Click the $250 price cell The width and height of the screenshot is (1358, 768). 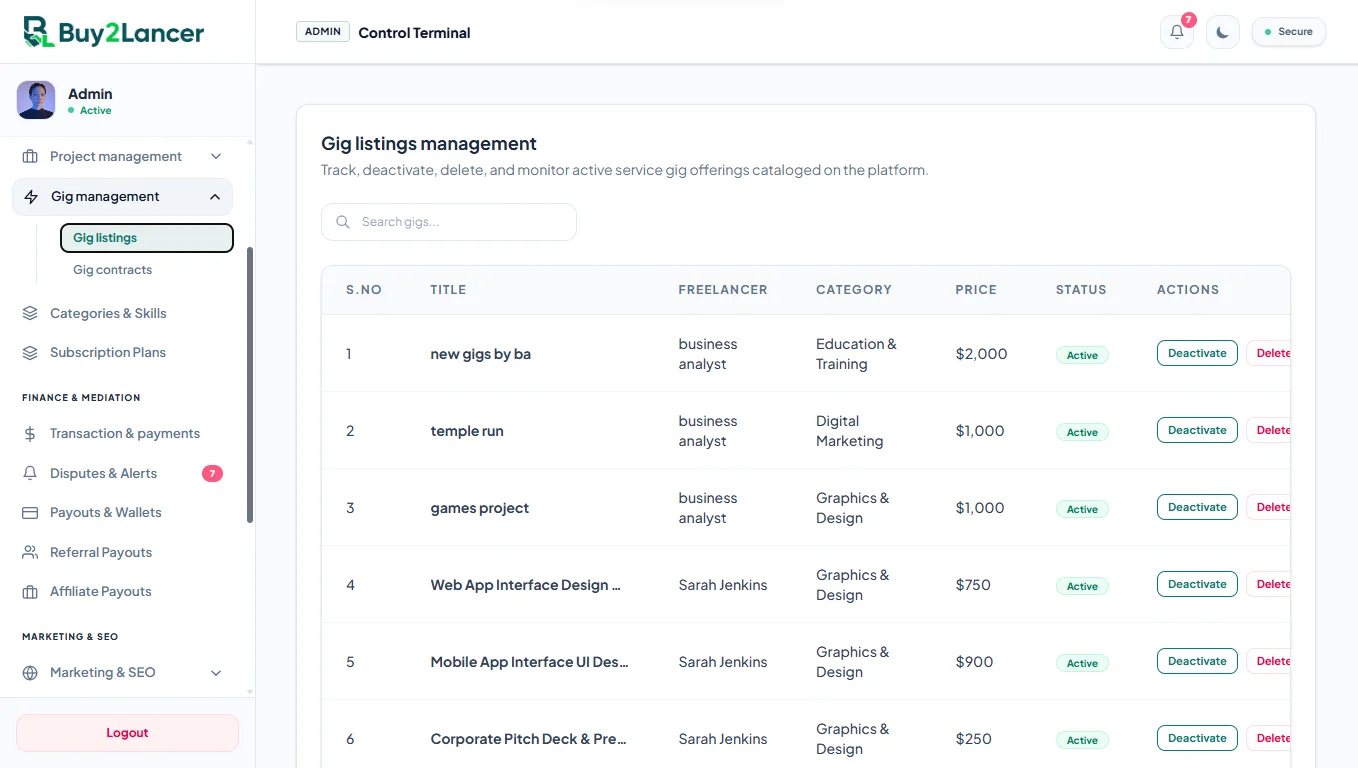[974, 739]
